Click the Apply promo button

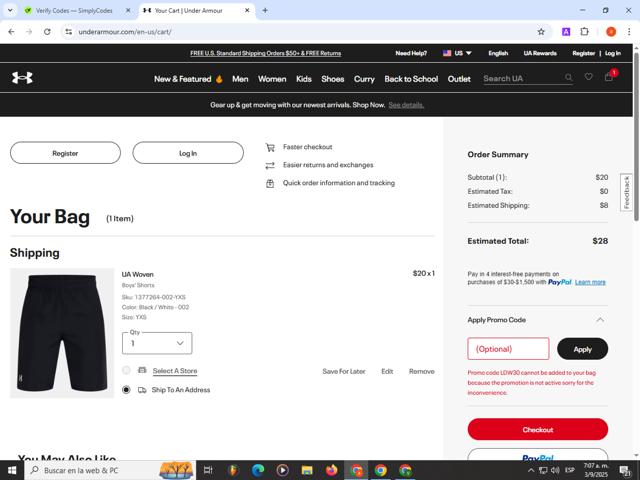[x=582, y=349]
